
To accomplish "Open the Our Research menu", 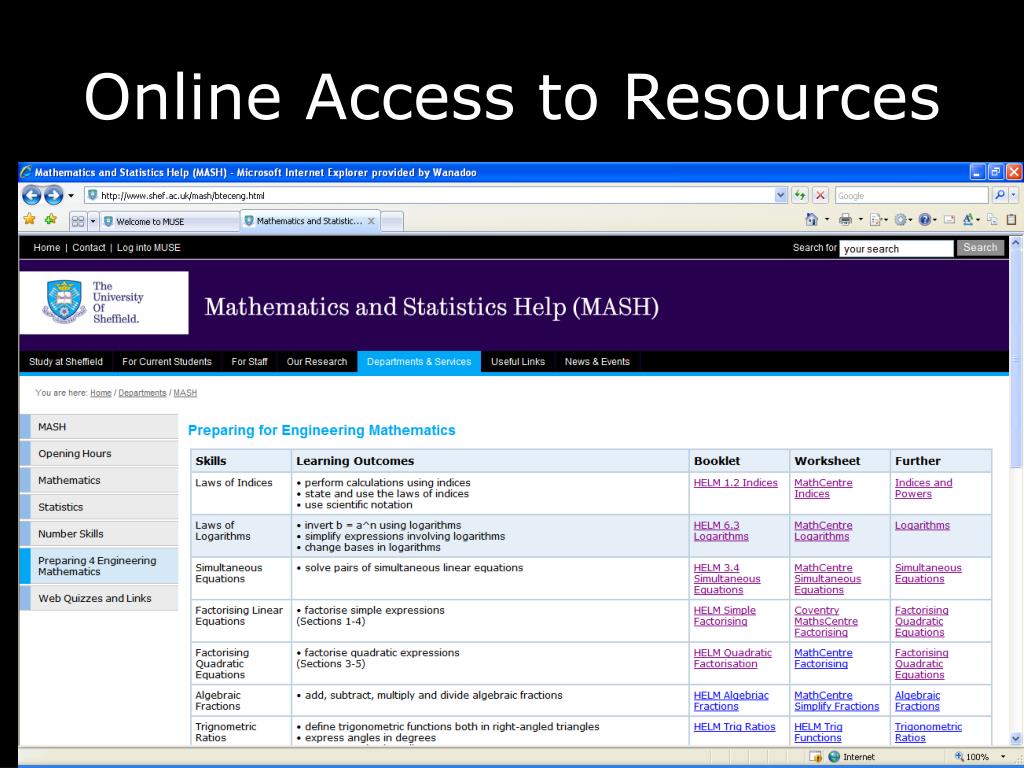I will (x=317, y=361).
